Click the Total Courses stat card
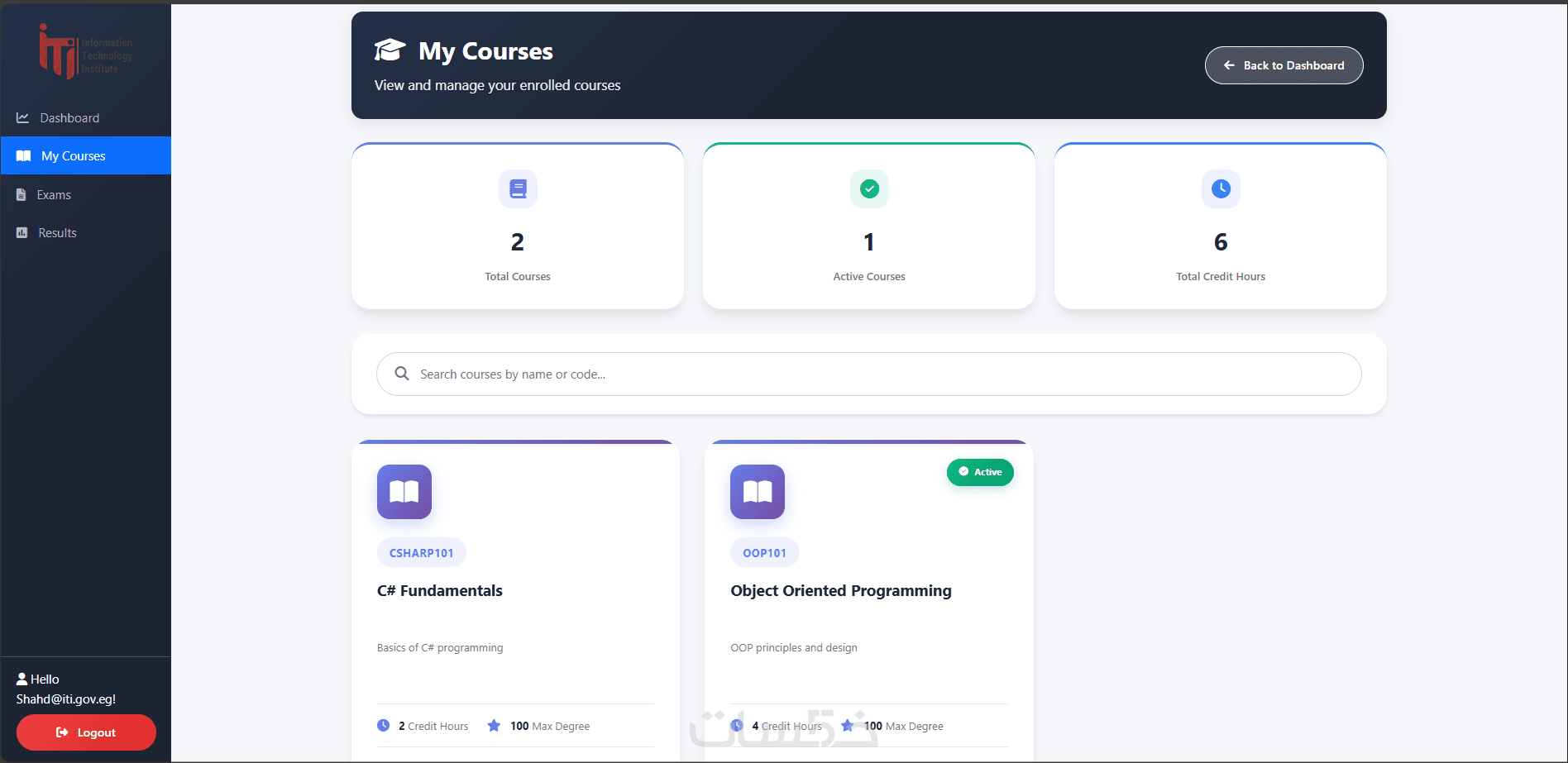 (518, 227)
